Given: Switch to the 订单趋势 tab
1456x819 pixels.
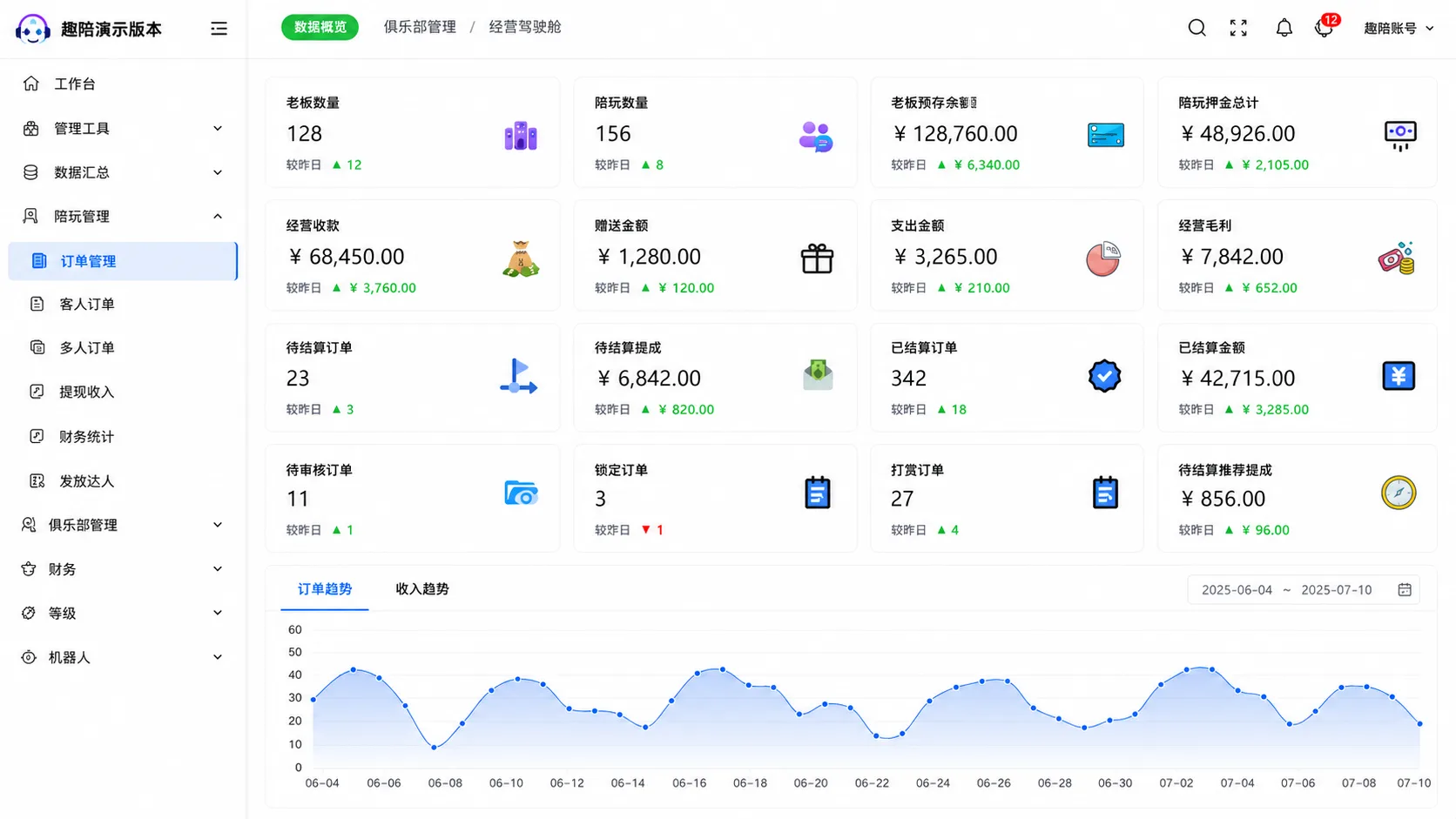Looking at the screenshot, I should click(x=325, y=589).
